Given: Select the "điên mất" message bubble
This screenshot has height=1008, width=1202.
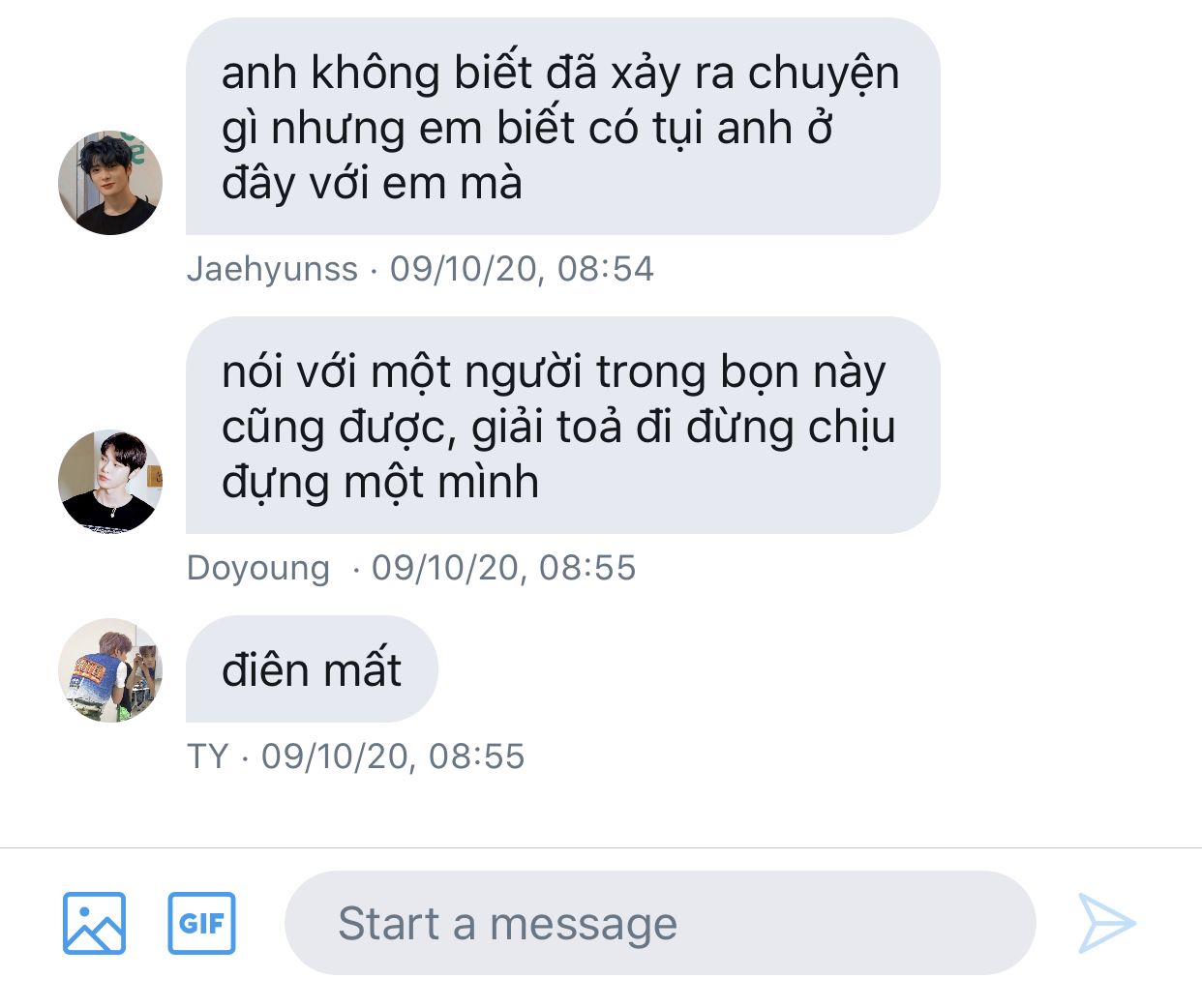Looking at the screenshot, I should point(312,668).
